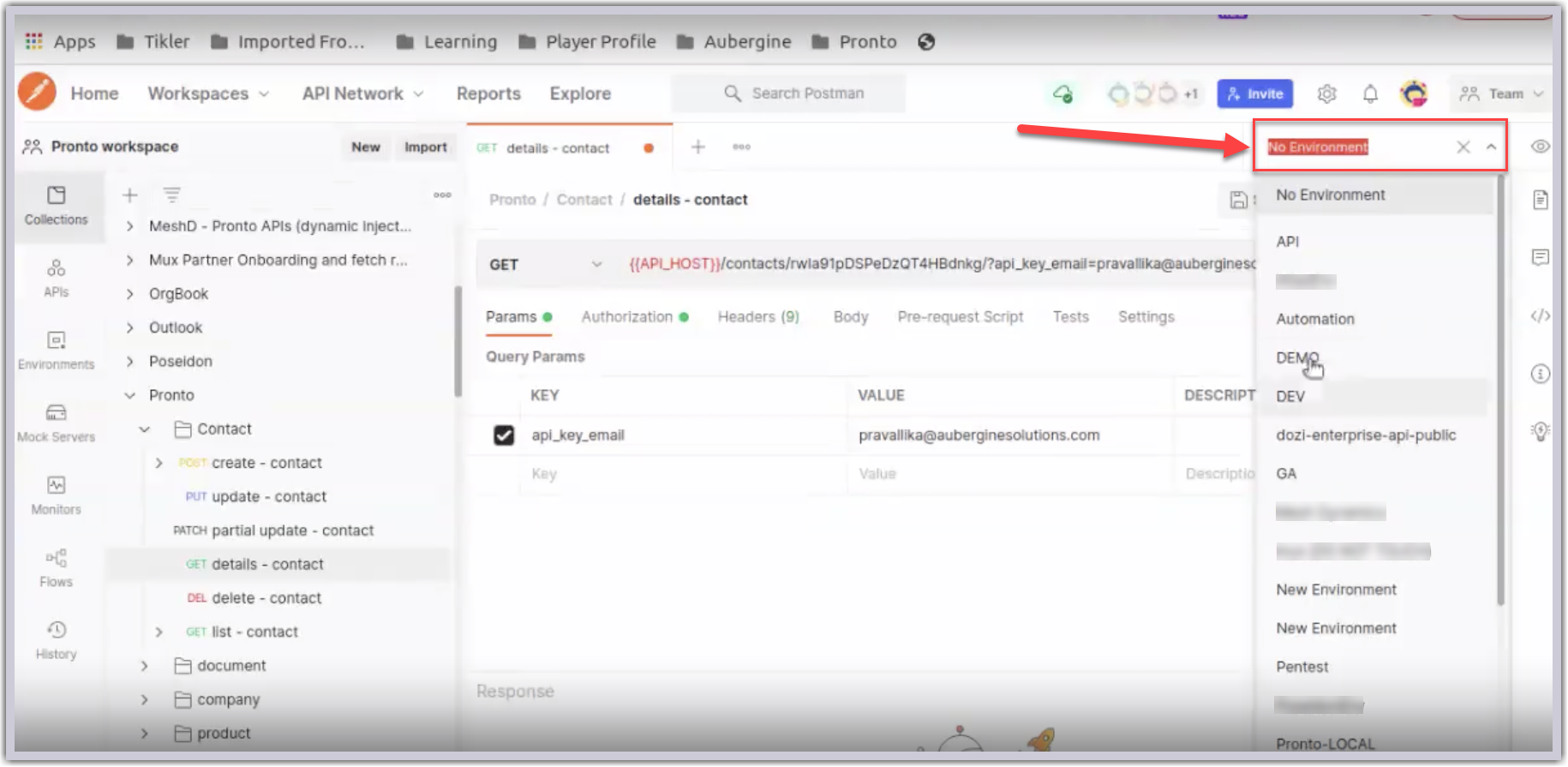This screenshot has height=767, width=1568.
Task: Uncheck the api_key_email parameter checkbox
Action: point(504,435)
